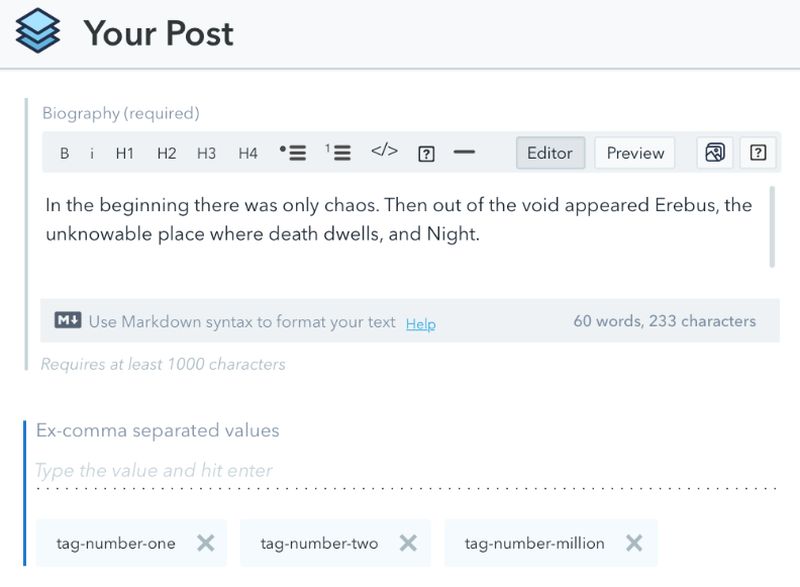
Task: Select the Editor tab
Action: (548, 153)
